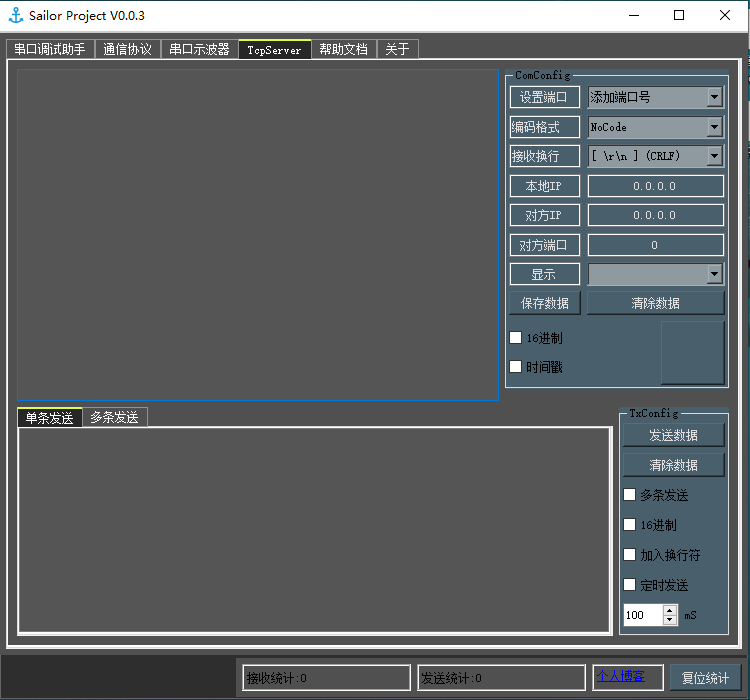This screenshot has width=750, height=700.
Task: Click the 显示 button
Action: point(545,274)
